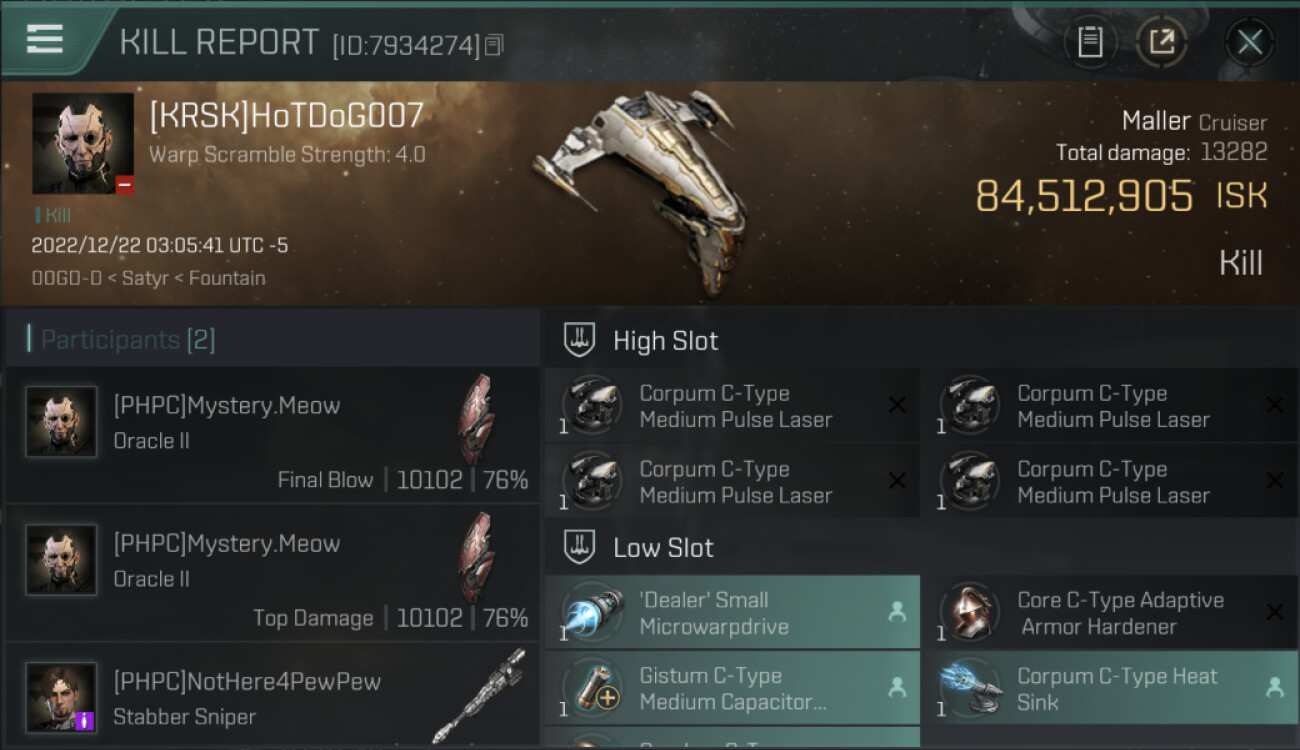
Task: Close the kill report window
Action: click(x=1249, y=42)
